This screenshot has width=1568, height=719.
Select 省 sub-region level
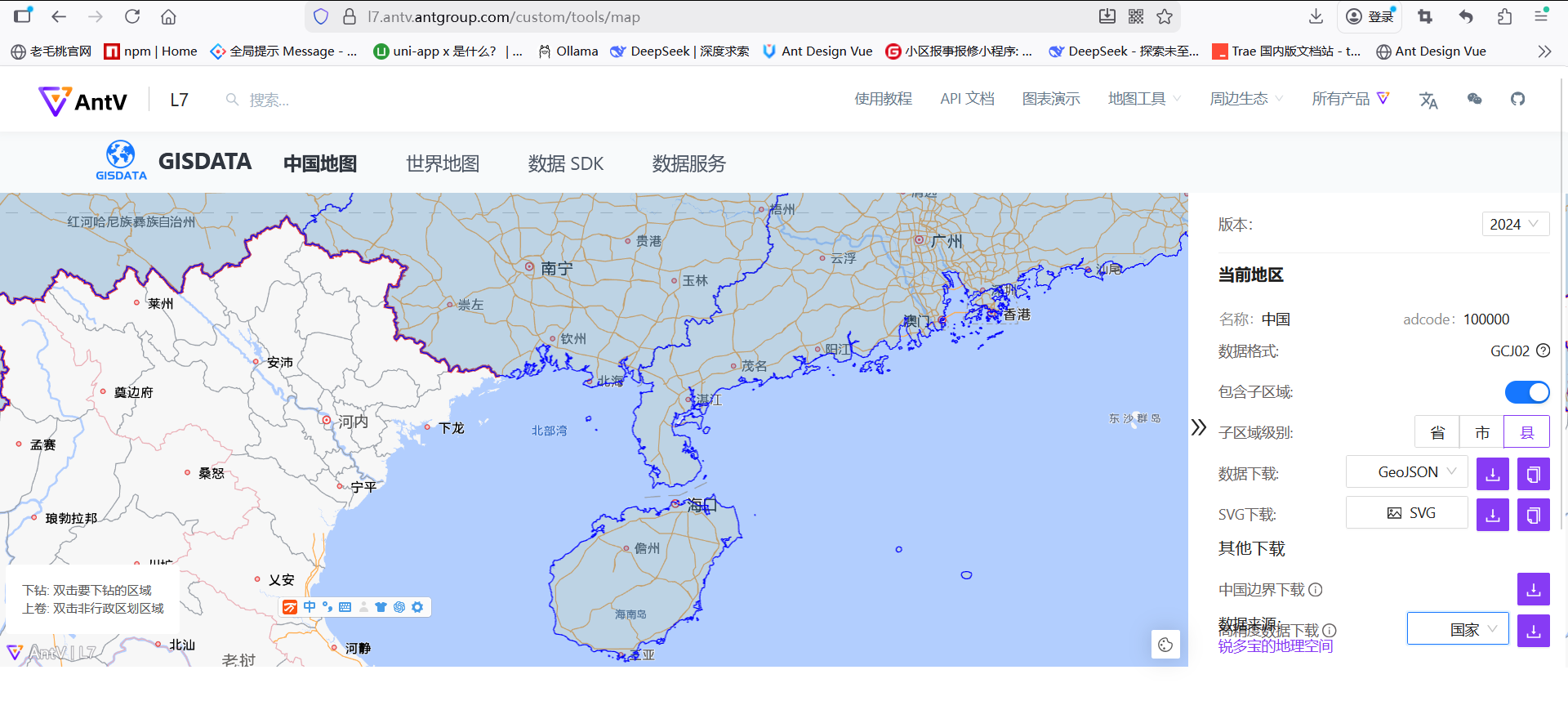coord(1437,432)
